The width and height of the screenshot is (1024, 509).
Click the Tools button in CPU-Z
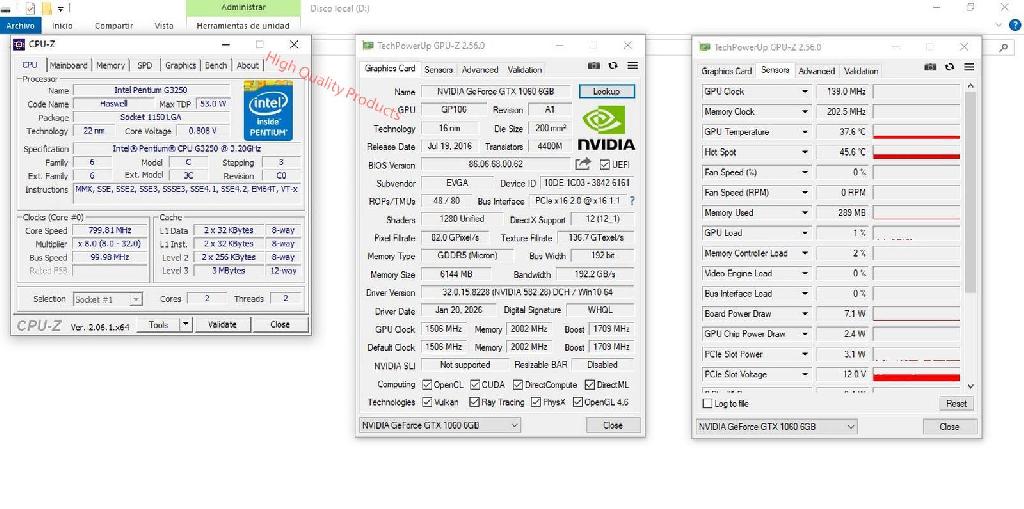pos(158,324)
